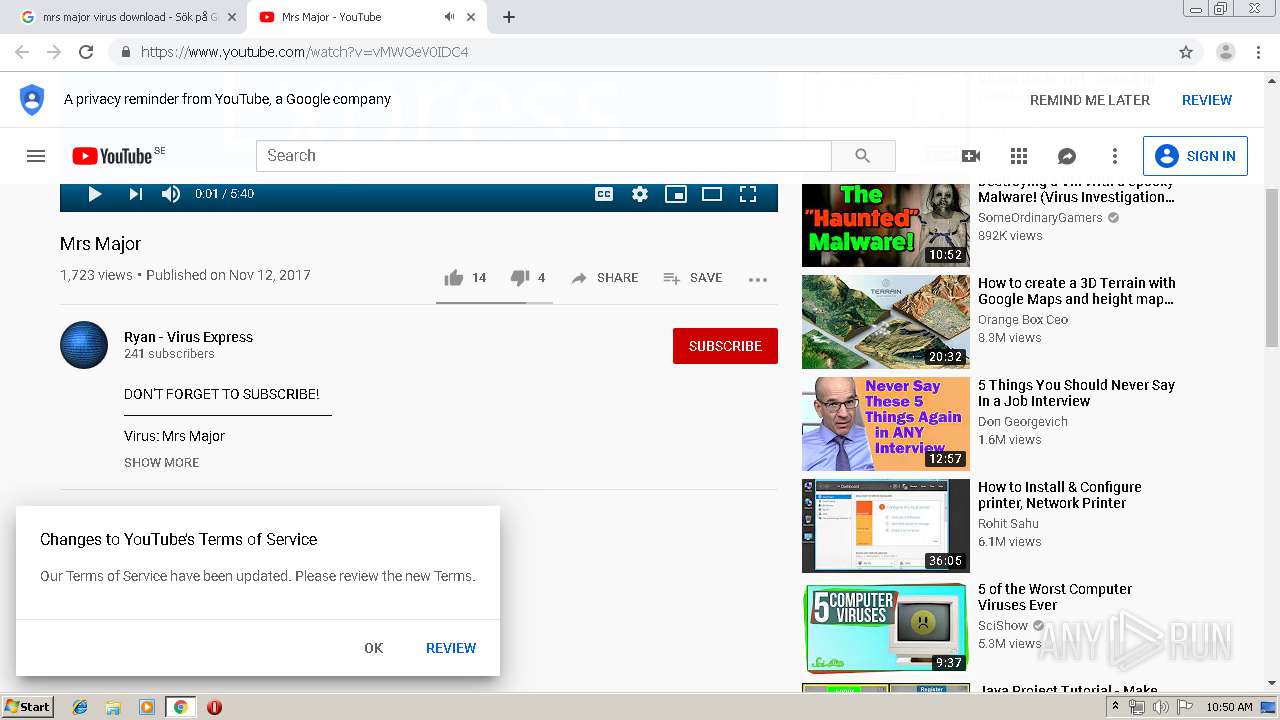Image resolution: width=1280 pixels, height=720 pixels.
Task: Open Ryan - Virus Express channel avatar
Action: pyautogui.click(x=84, y=345)
